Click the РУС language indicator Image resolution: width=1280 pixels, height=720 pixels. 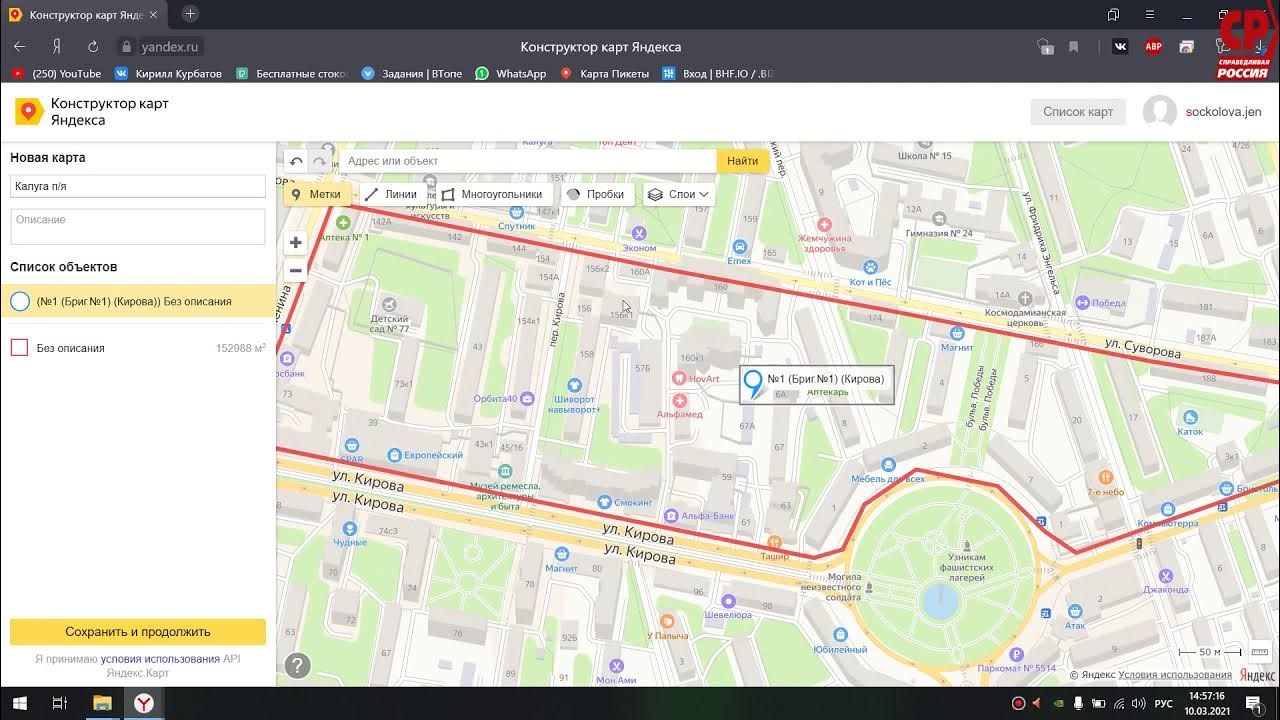pos(1163,704)
